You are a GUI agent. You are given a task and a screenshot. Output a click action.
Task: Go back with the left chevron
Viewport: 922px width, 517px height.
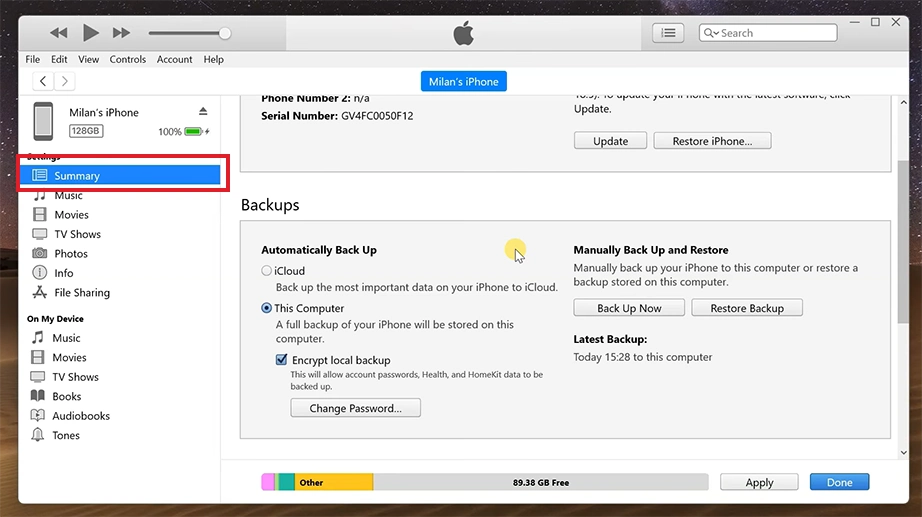pos(43,81)
